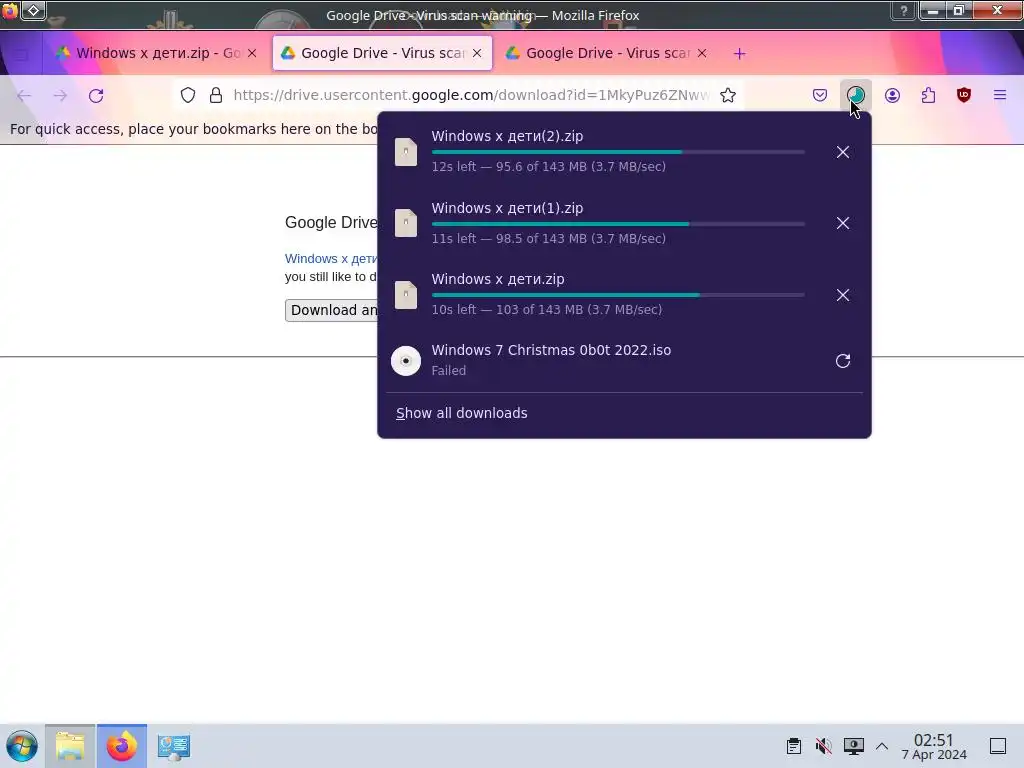
Task: Close the last Virus scan tab
Action: tap(702, 54)
